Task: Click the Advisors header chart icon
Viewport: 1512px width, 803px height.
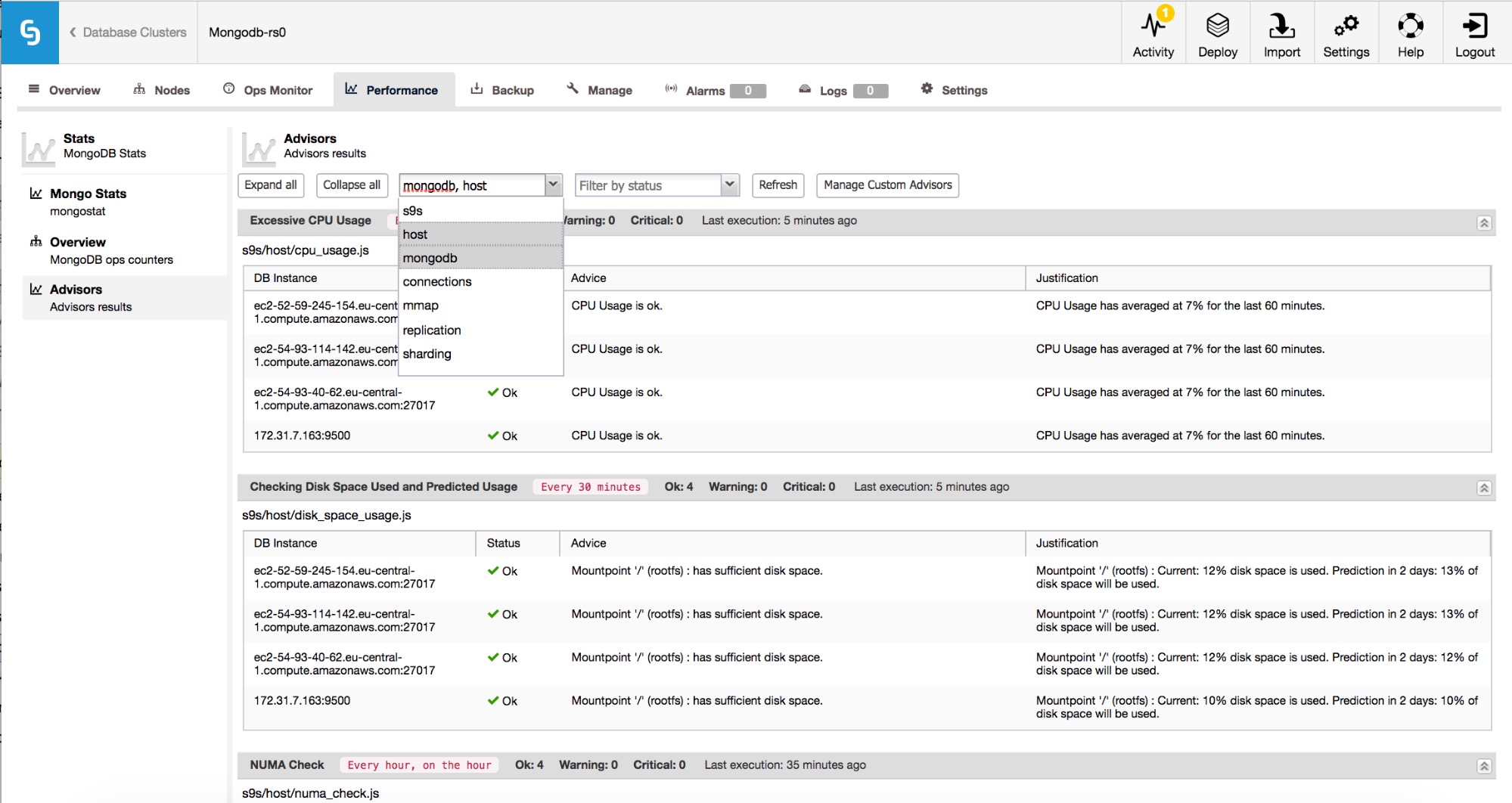Action: [259, 148]
